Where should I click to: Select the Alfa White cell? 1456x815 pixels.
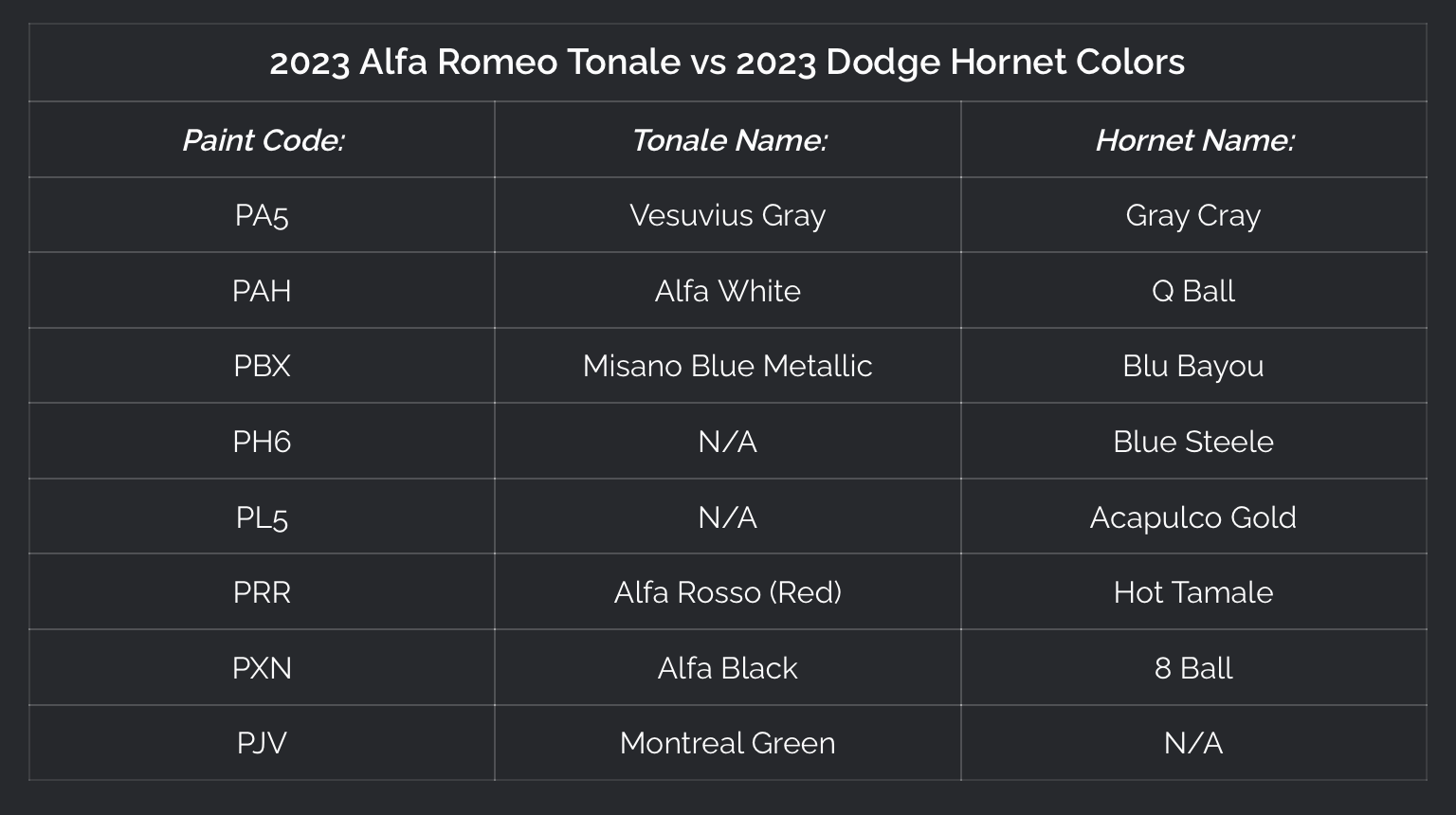[727, 291]
